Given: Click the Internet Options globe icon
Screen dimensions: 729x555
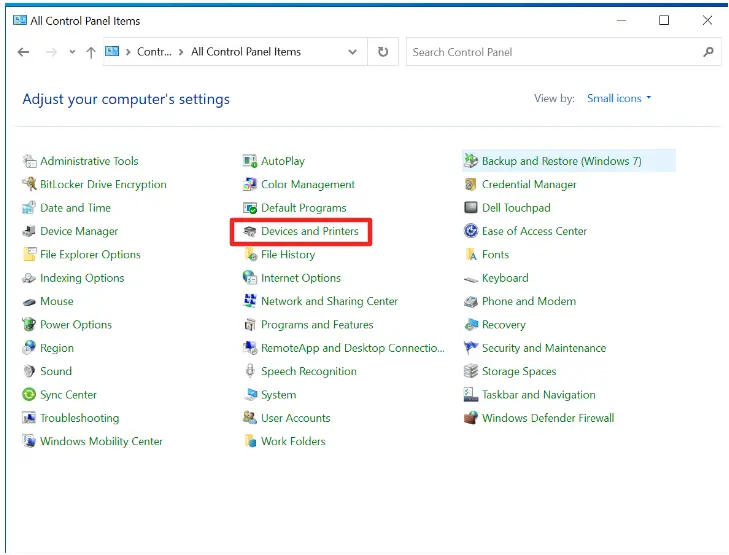Looking at the screenshot, I should tap(250, 278).
